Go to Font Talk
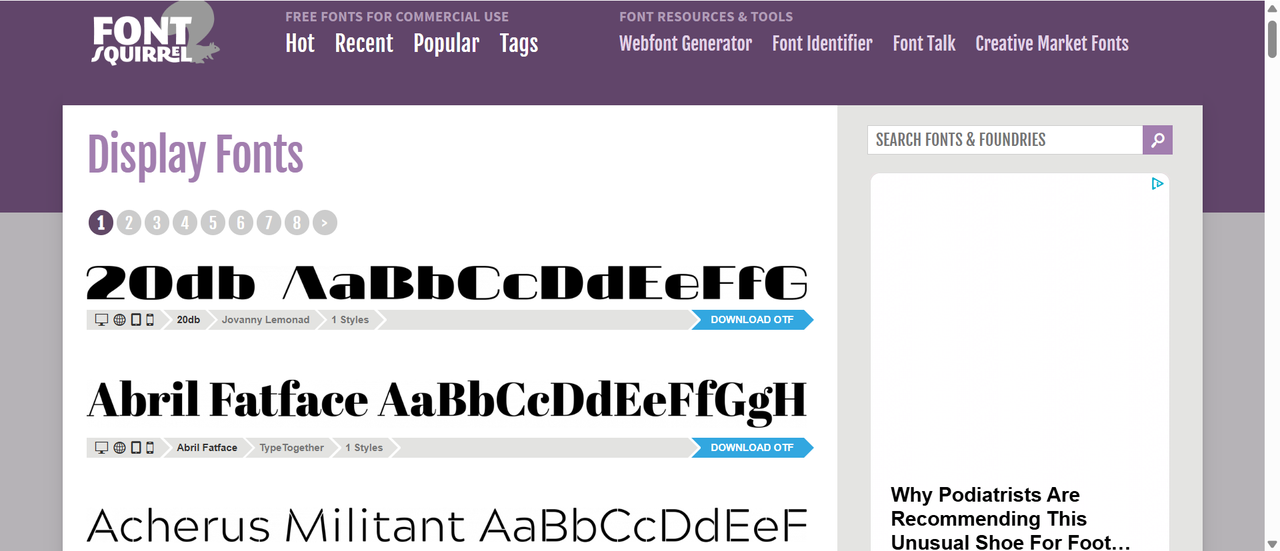The width and height of the screenshot is (1280, 551). pos(924,43)
